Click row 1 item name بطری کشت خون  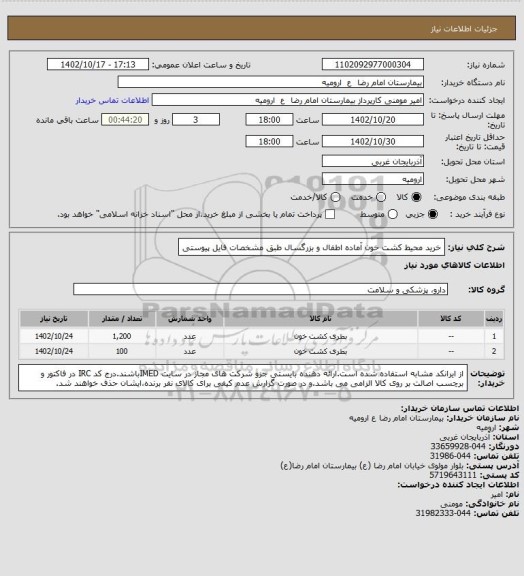320,336
